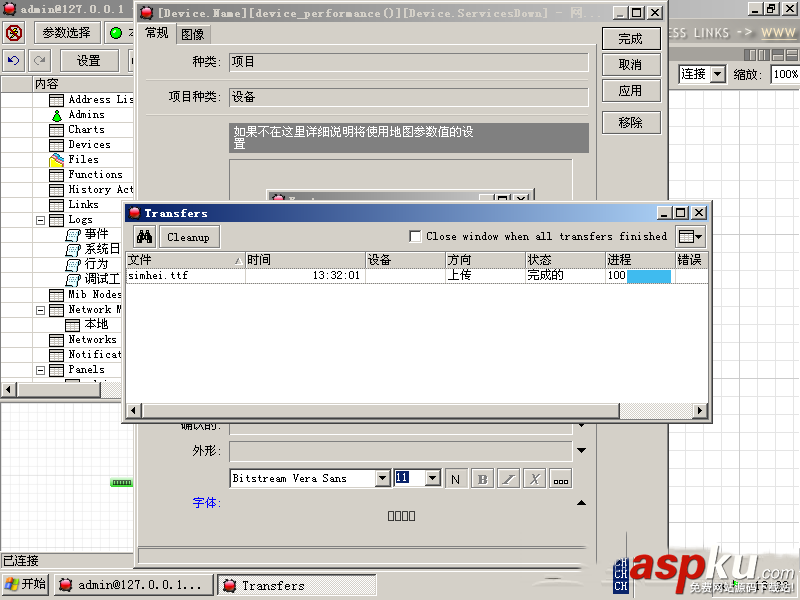Image resolution: width=800 pixels, height=600 pixels.
Task: Toggle the bold B font style button
Action: 482,479
